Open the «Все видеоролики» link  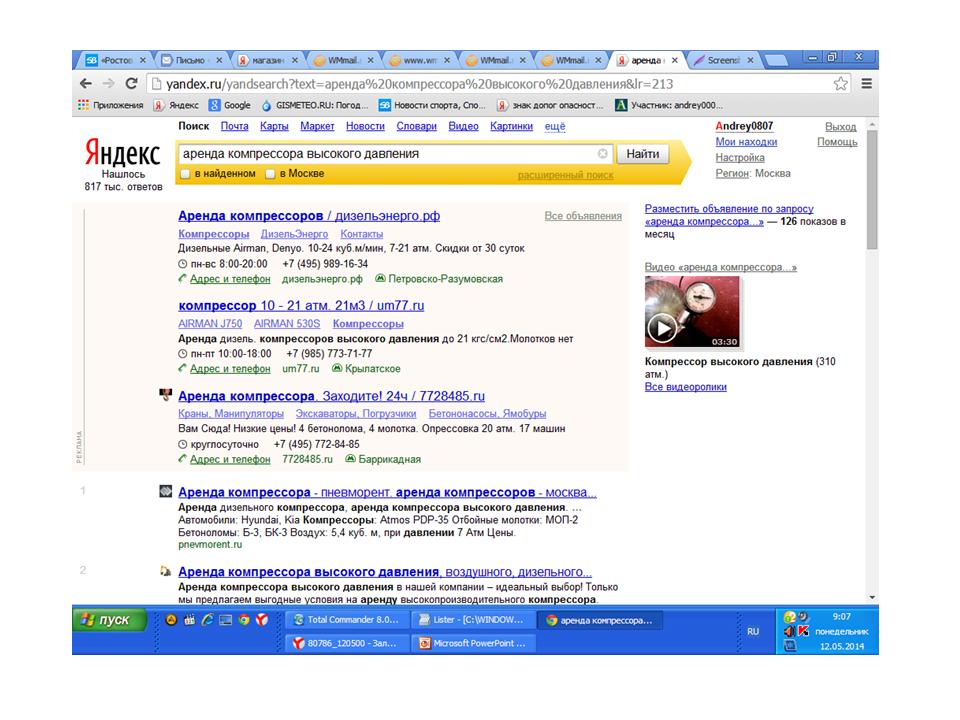click(x=686, y=387)
